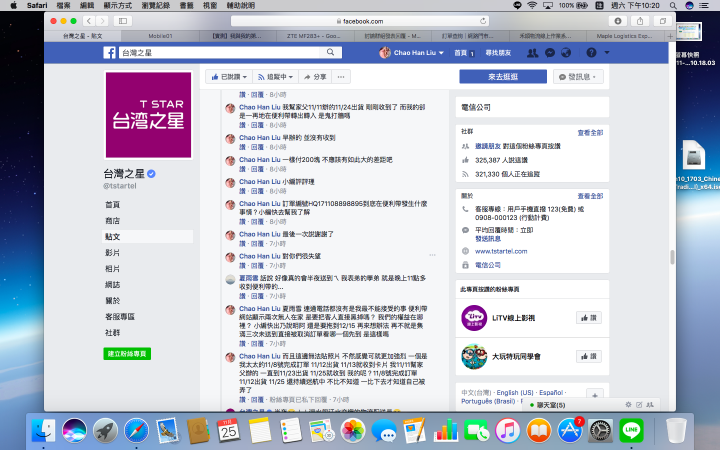Click the 分享 share button

click(x=315, y=77)
